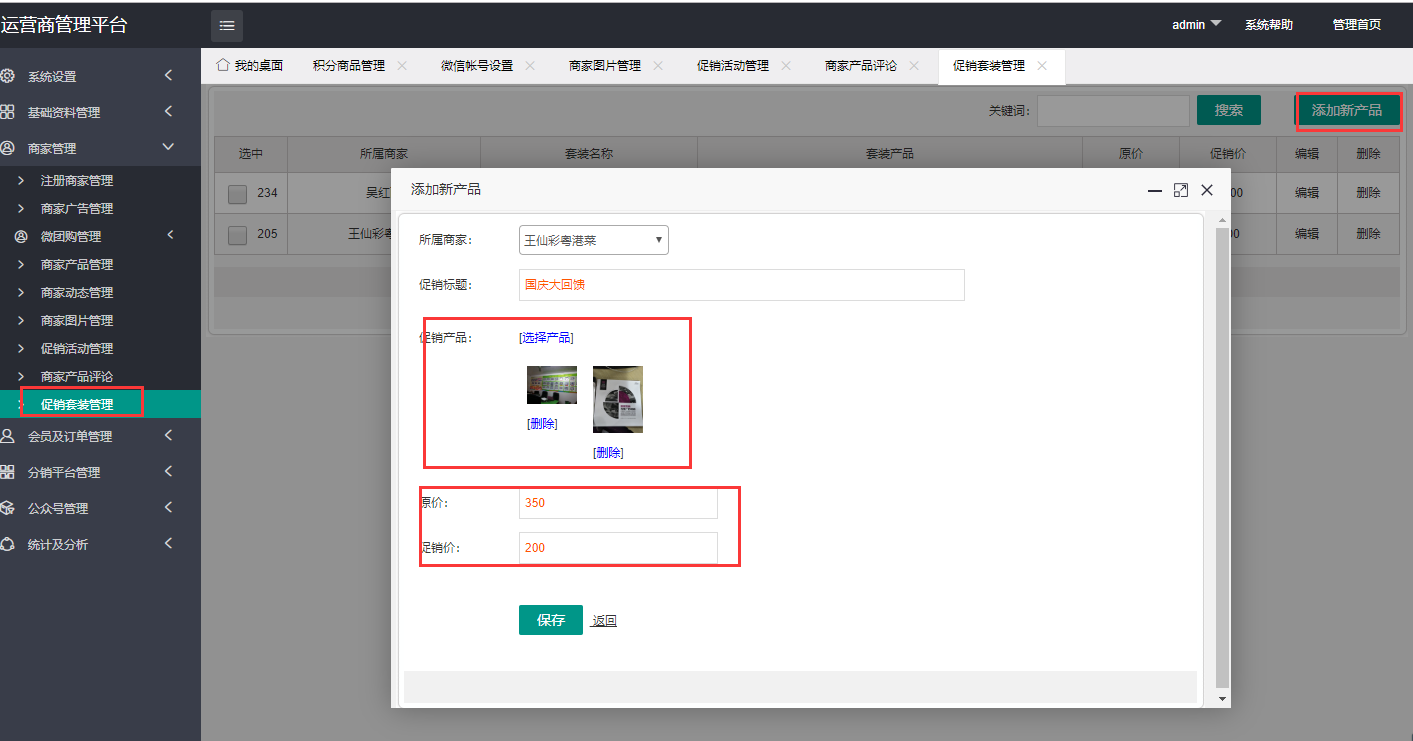Click the 促销价 input field
Screen dimensions: 1413x741
[x=618, y=548]
